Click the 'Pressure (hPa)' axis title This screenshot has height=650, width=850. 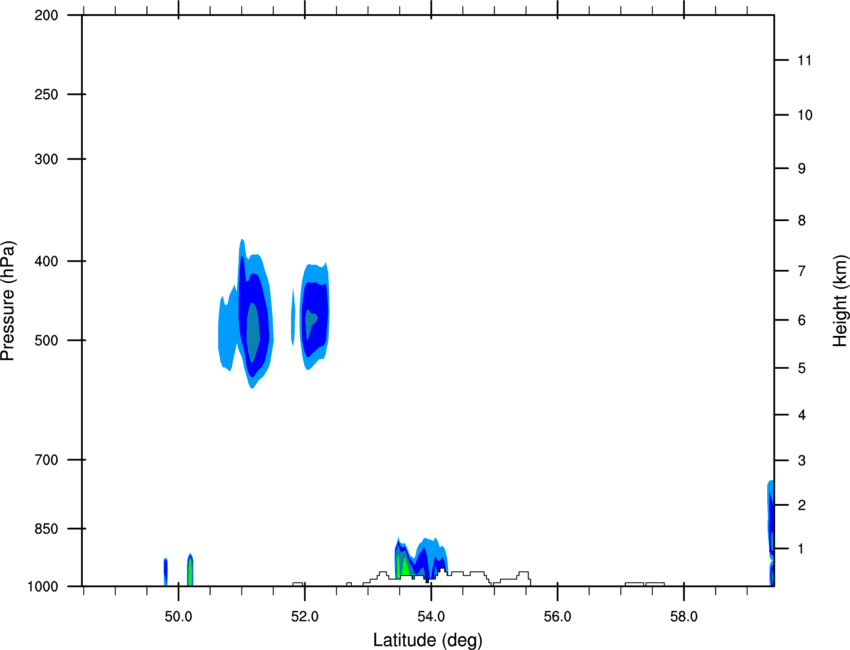tap(9, 301)
